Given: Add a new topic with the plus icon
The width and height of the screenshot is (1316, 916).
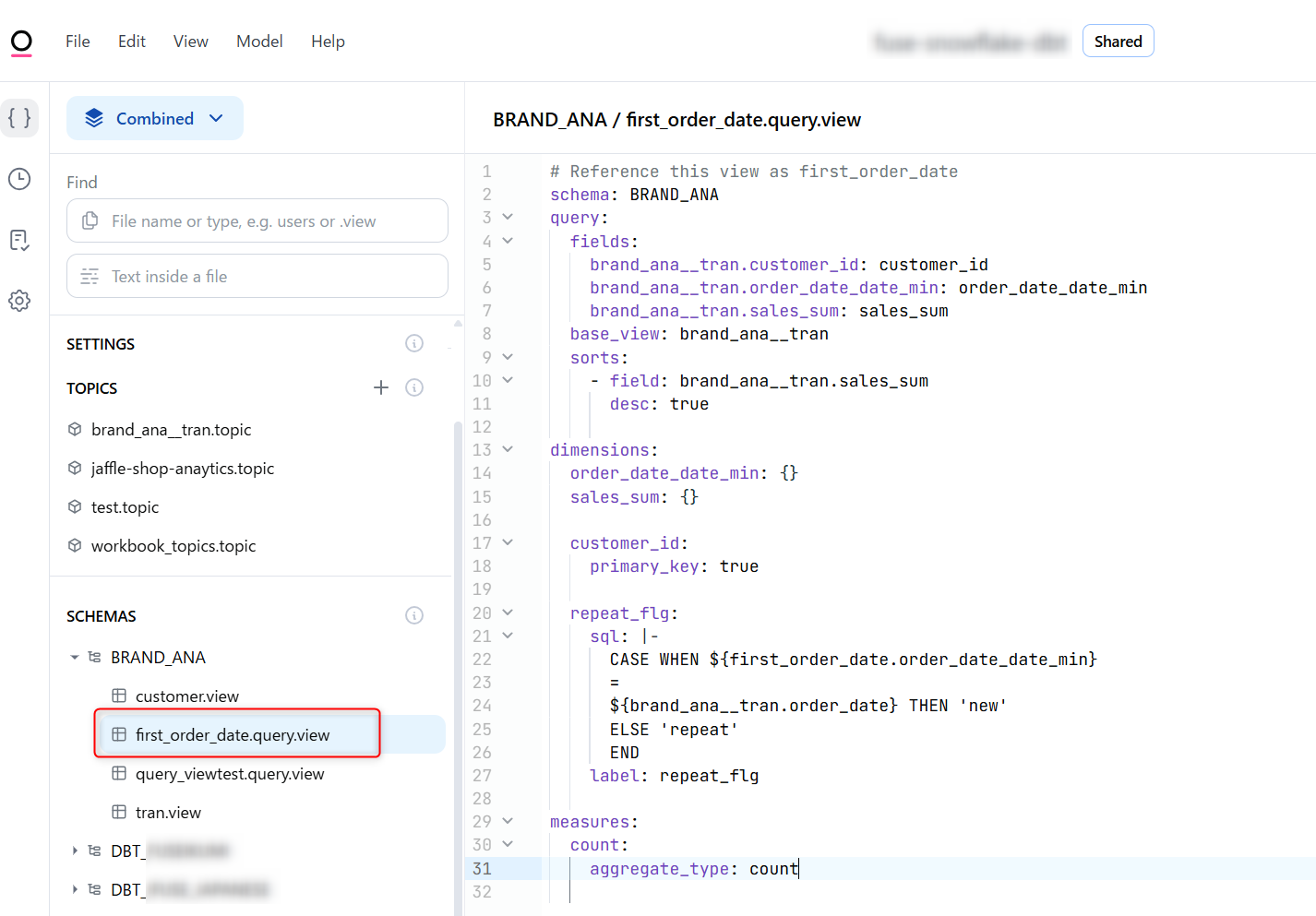Looking at the screenshot, I should click(x=381, y=387).
